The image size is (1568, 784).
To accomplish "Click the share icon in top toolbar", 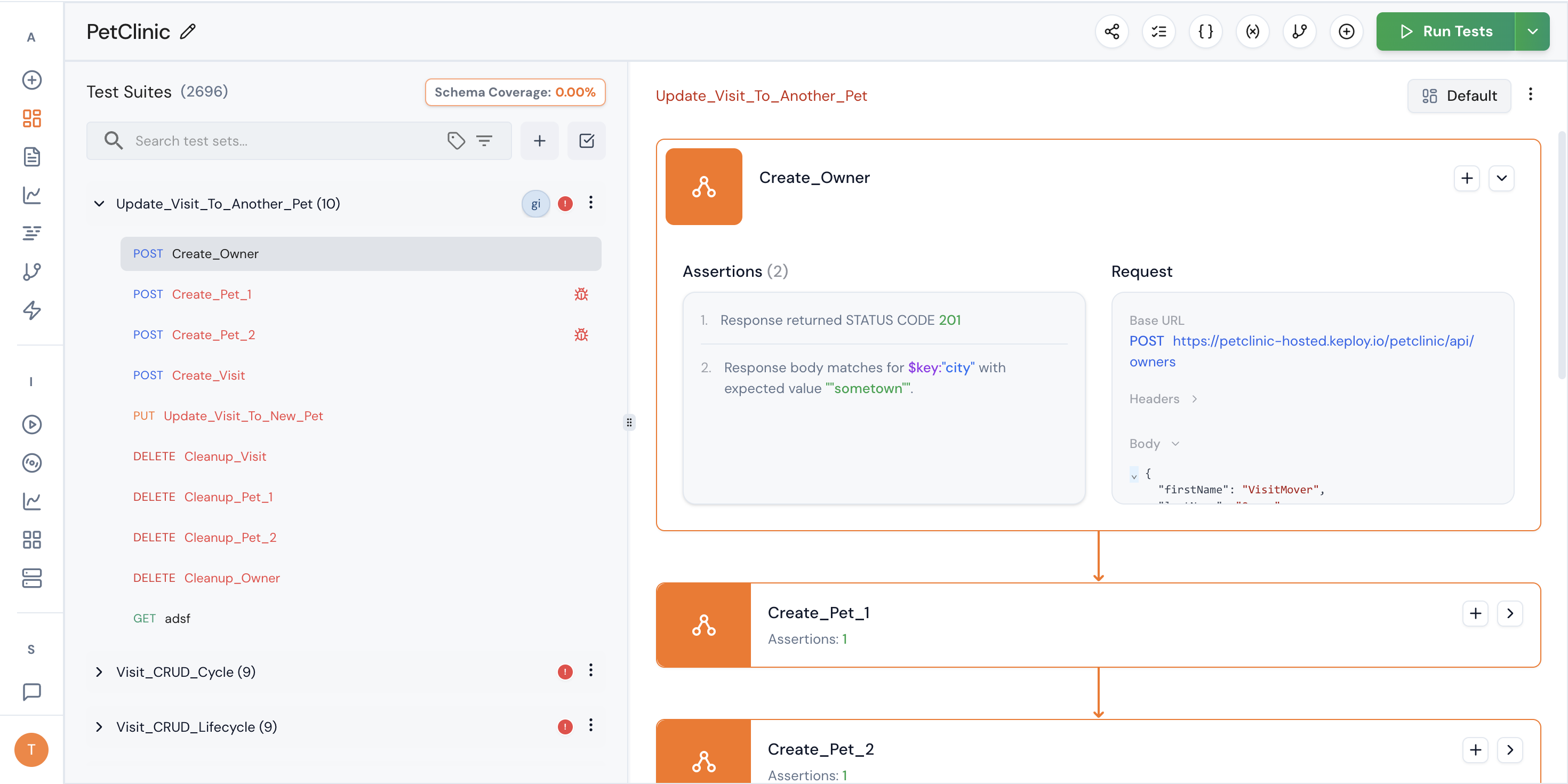I will point(1111,31).
